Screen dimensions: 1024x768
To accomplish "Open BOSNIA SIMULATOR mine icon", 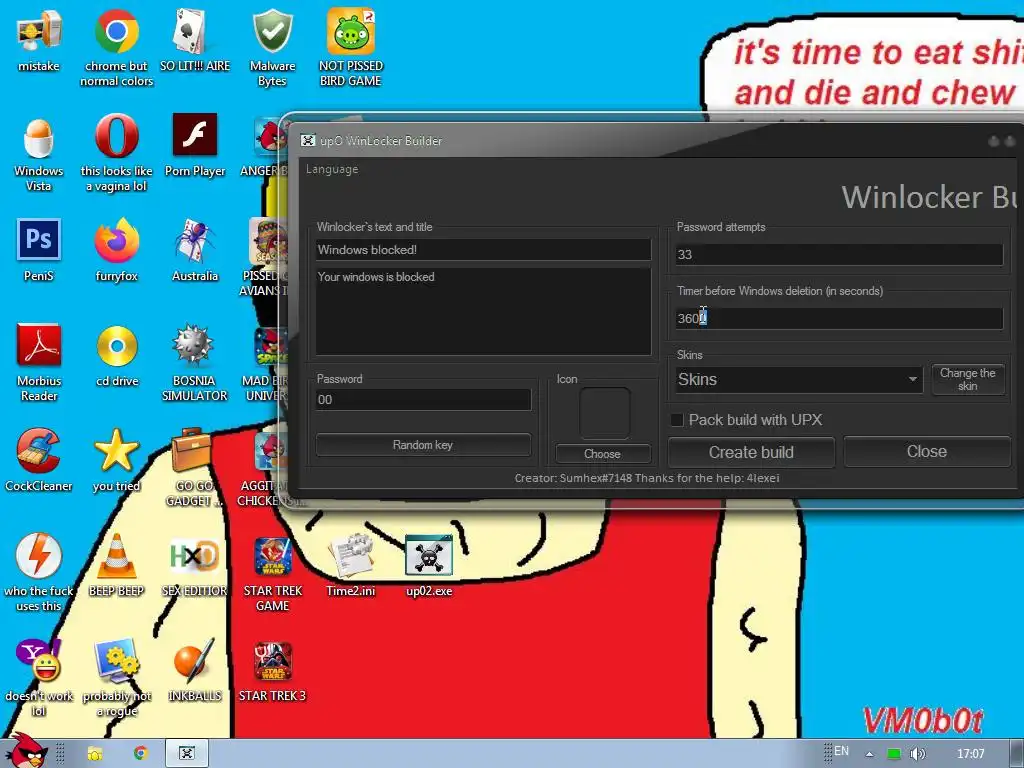I will (193, 345).
